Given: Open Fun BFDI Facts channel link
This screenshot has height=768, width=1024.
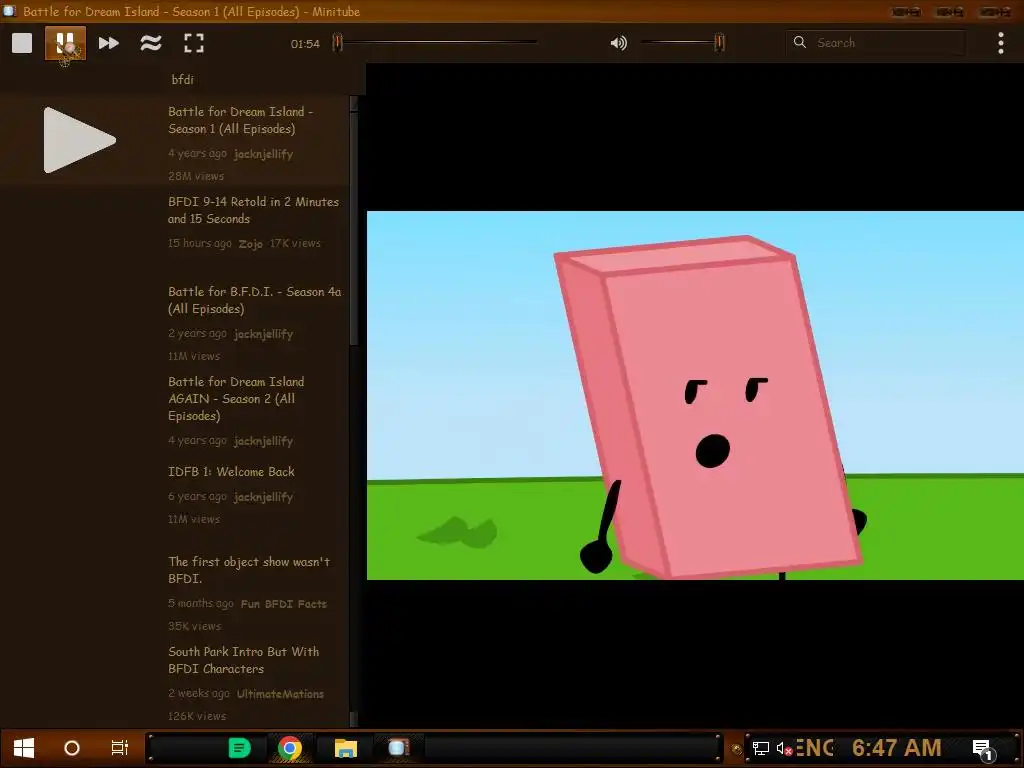Looking at the screenshot, I should click(283, 604).
